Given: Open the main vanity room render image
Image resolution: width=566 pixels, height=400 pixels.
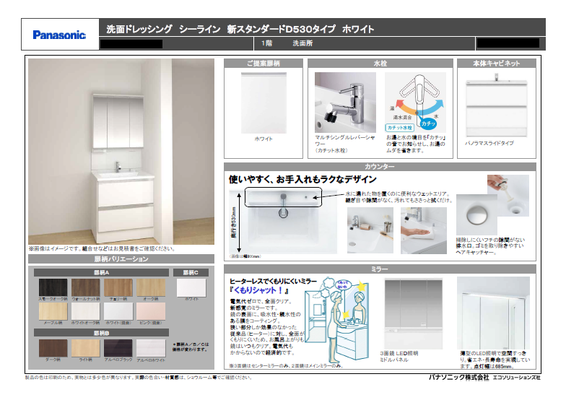Looking at the screenshot, I should 121,152.
